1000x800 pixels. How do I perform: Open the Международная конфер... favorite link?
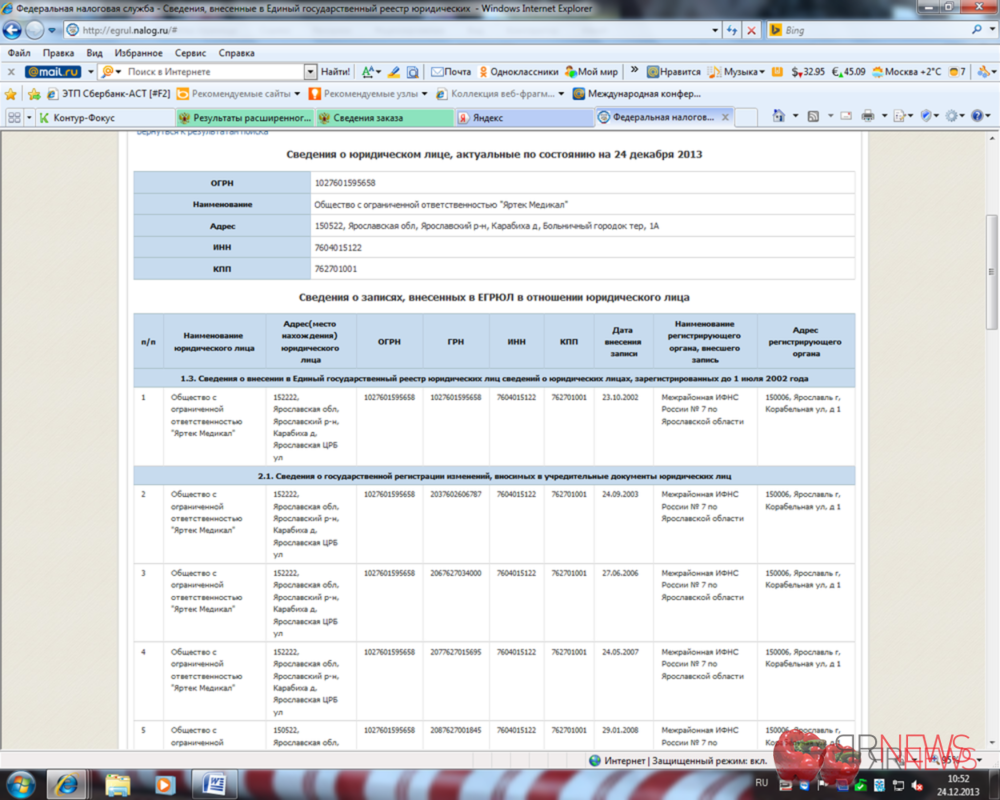[637, 94]
